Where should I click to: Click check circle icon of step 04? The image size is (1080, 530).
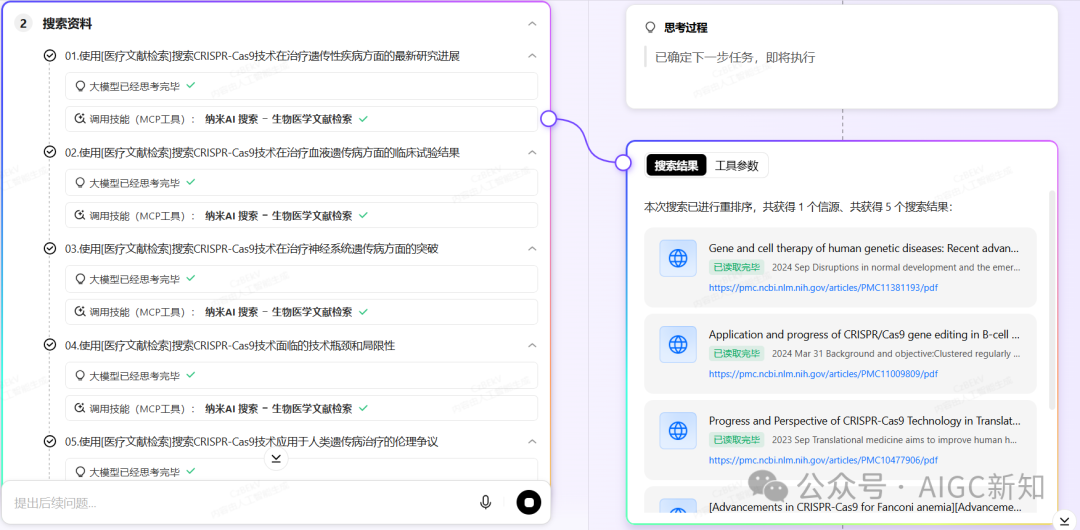[x=50, y=345]
